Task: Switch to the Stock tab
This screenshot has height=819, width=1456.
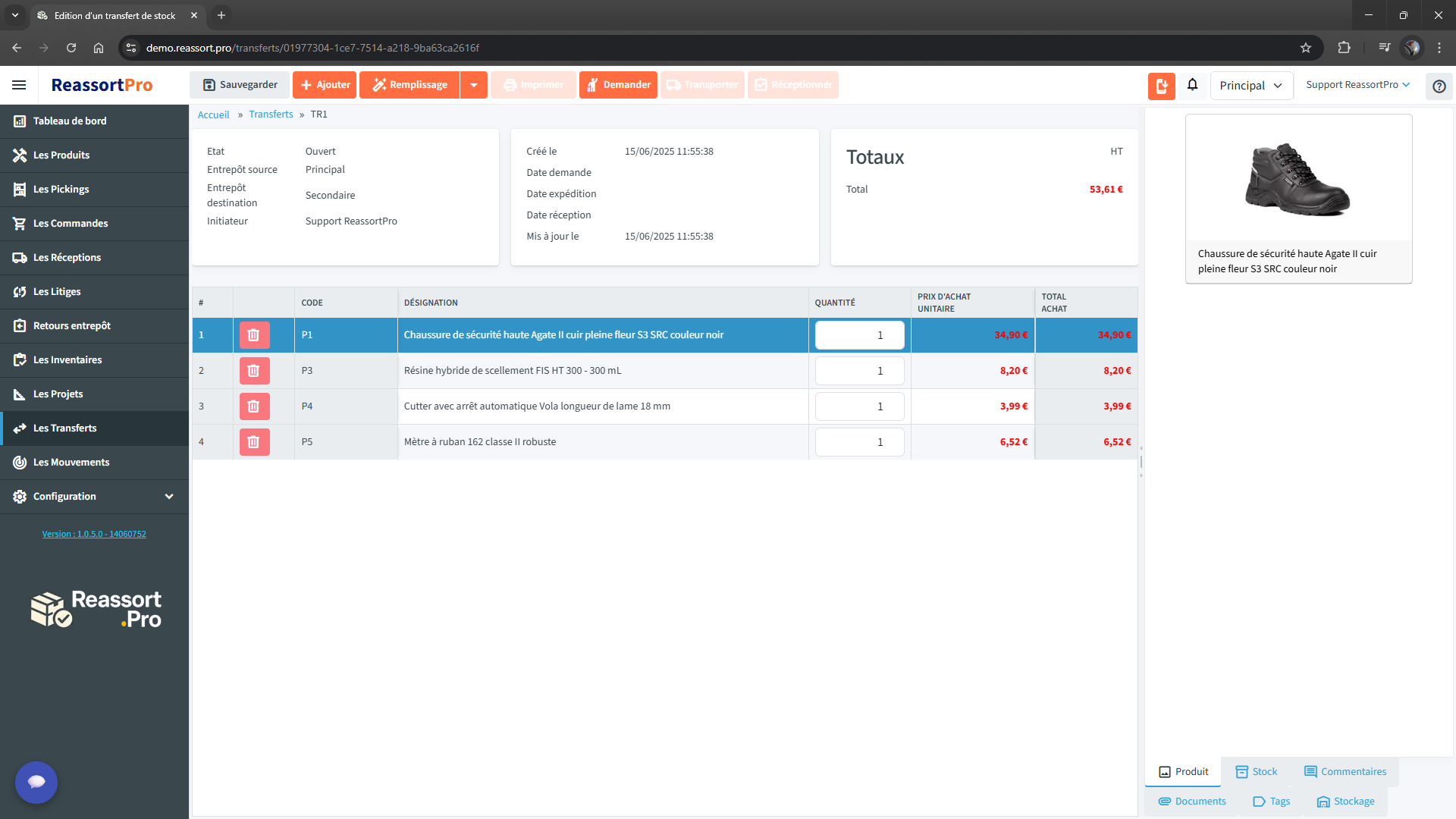Action: click(x=1257, y=772)
